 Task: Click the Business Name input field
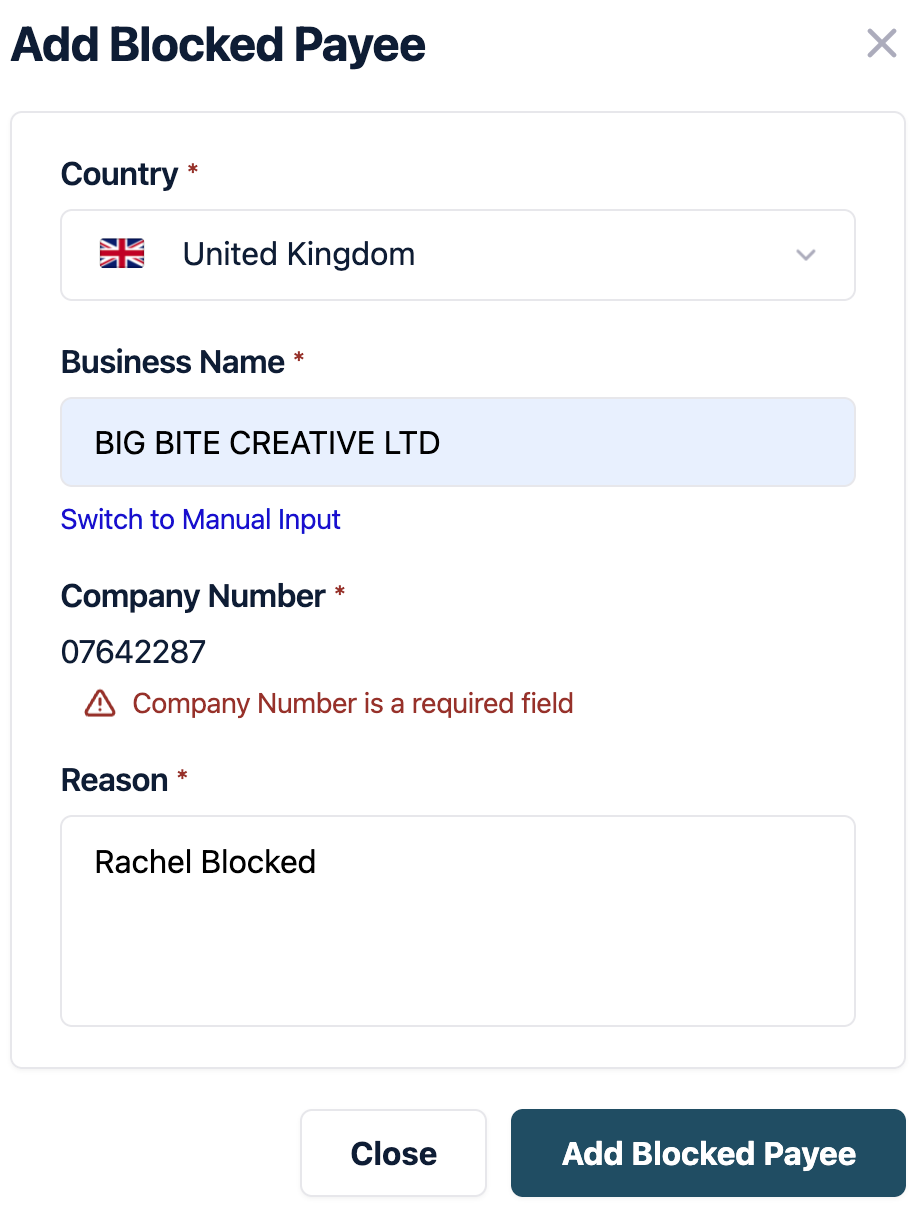pos(458,443)
